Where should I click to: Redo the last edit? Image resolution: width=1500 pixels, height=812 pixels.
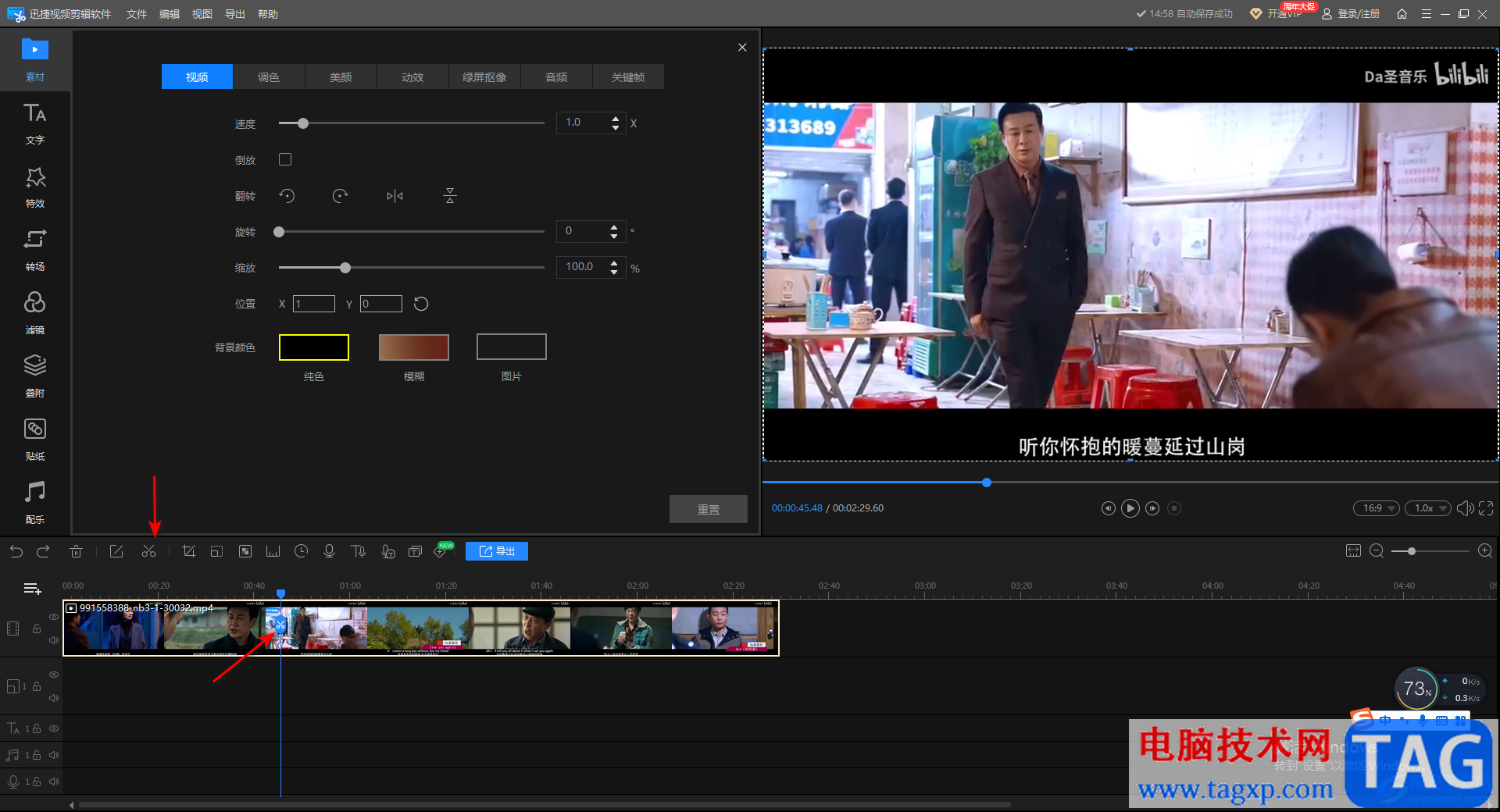43,551
